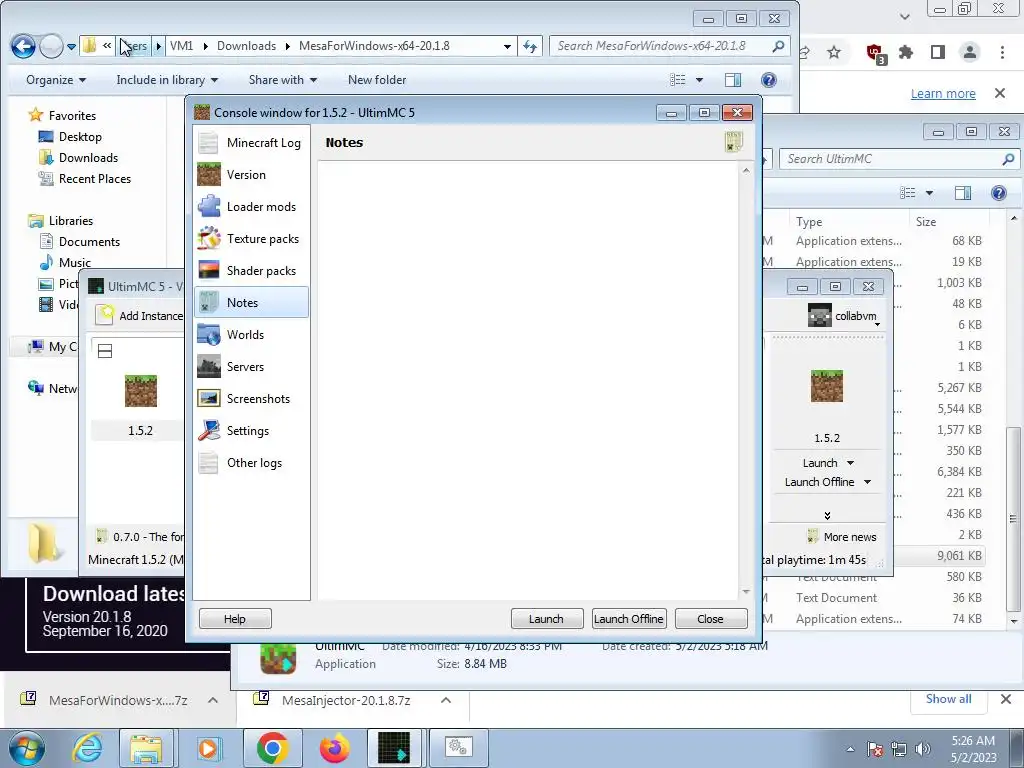Open Google Chrome from the taskbar
Viewport: 1024px width, 768px height.
(x=272, y=748)
